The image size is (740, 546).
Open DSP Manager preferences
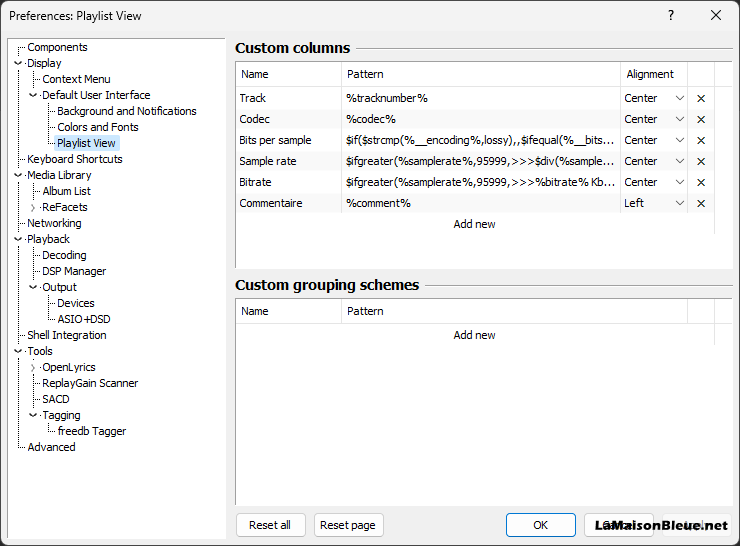[x=74, y=271]
